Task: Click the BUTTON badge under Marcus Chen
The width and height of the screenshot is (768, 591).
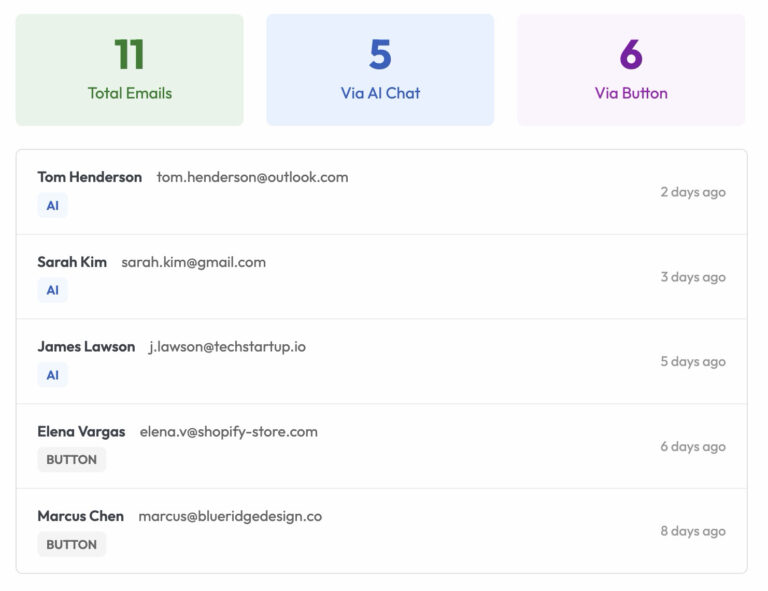Action: 72,545
